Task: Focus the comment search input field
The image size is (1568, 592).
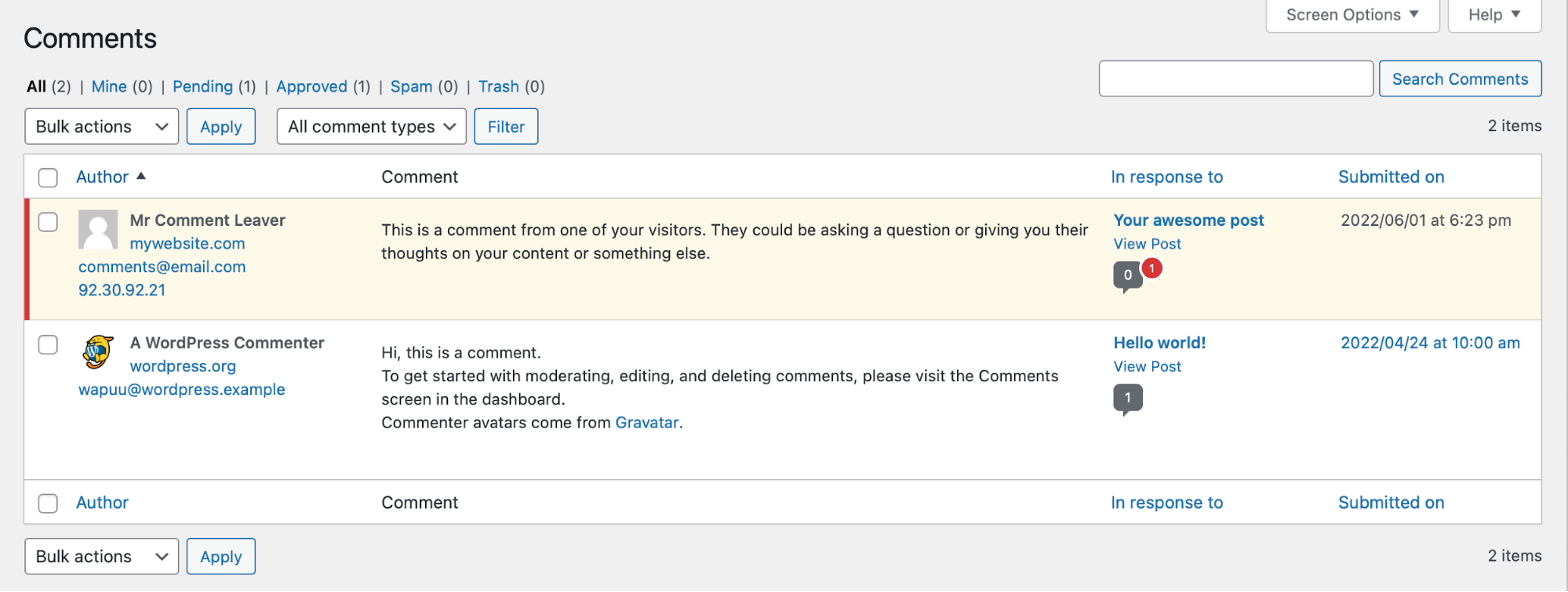Action: click(1235, 78)
